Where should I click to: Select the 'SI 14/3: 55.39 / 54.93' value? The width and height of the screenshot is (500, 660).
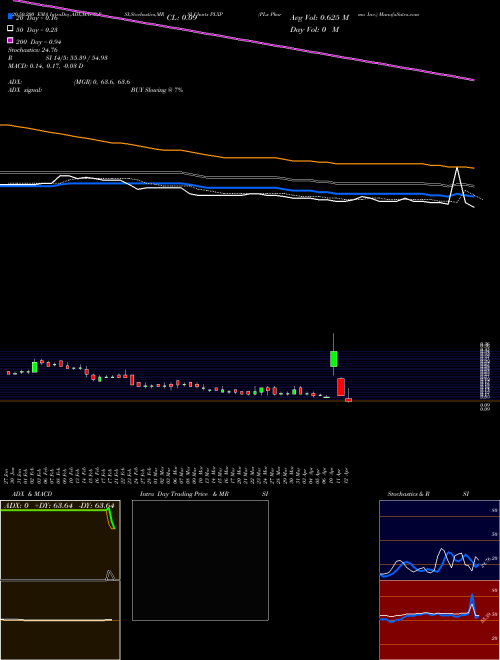click(x=77, y=58)
